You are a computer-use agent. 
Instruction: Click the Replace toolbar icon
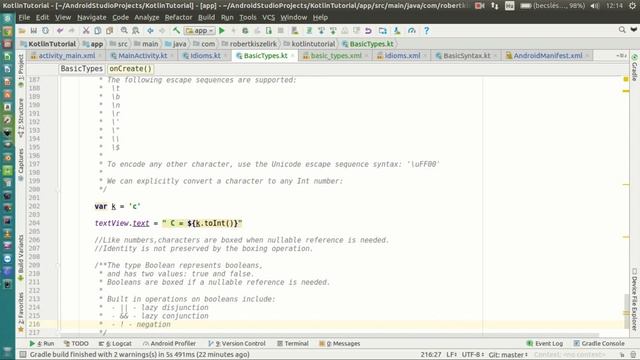(136, 31)
